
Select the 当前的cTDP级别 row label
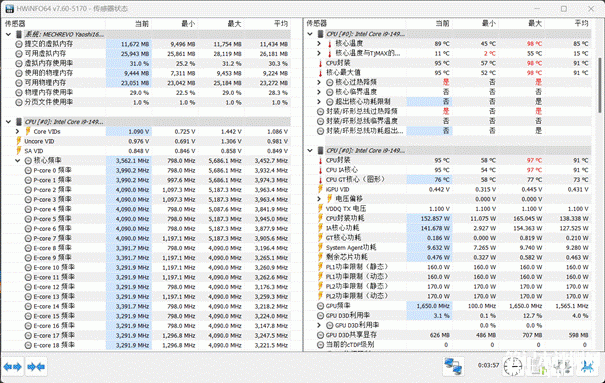click(350, 344)
